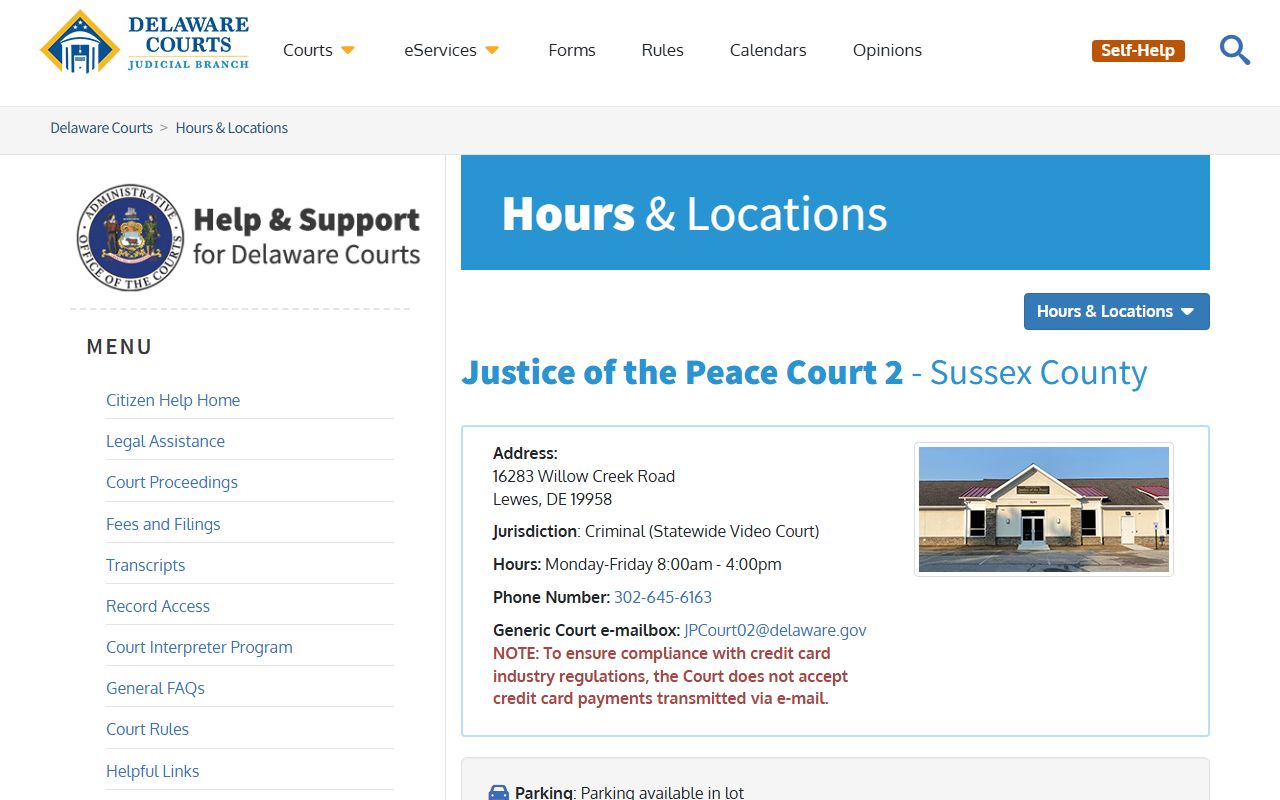Open Court Interpreter Program link
The image size is (1280, 800).
coord(199,647)
